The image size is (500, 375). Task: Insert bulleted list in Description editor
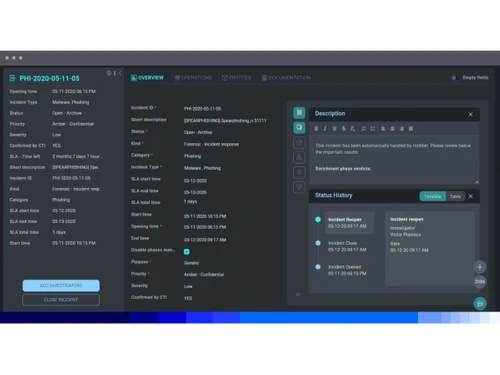[x=373, y=129]
